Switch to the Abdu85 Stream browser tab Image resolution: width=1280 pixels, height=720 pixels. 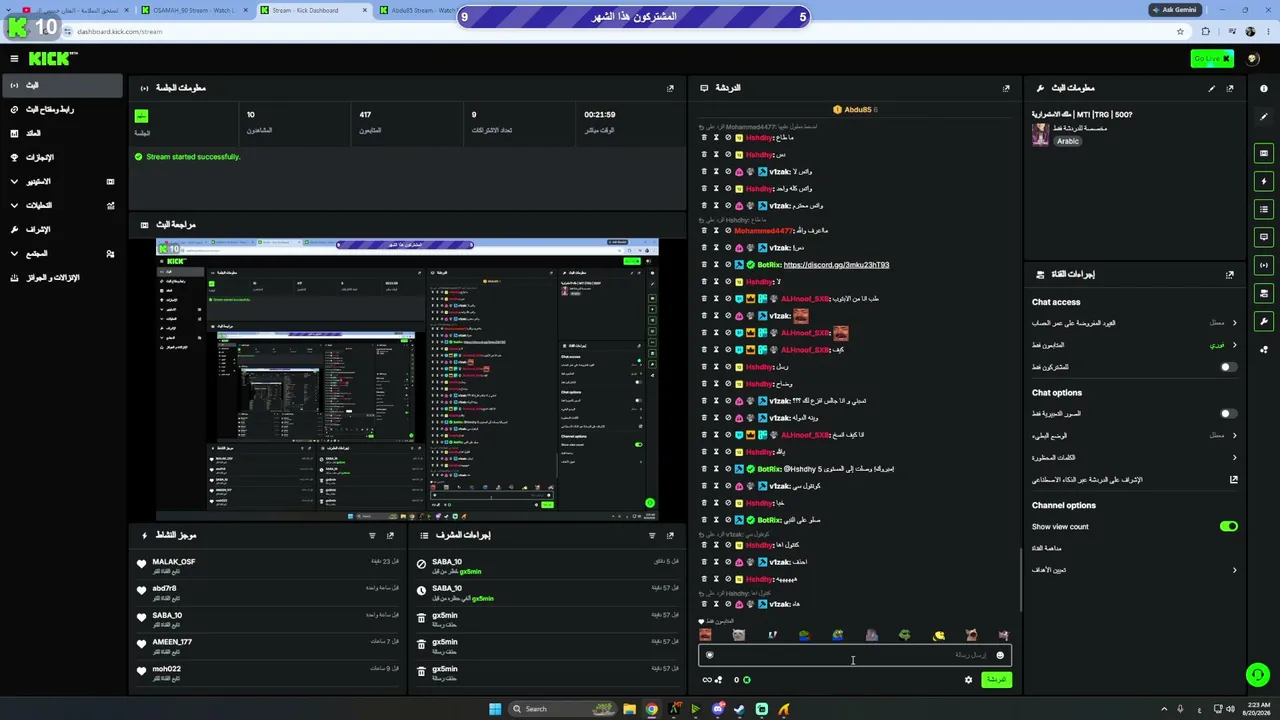[x=418, y=10]
